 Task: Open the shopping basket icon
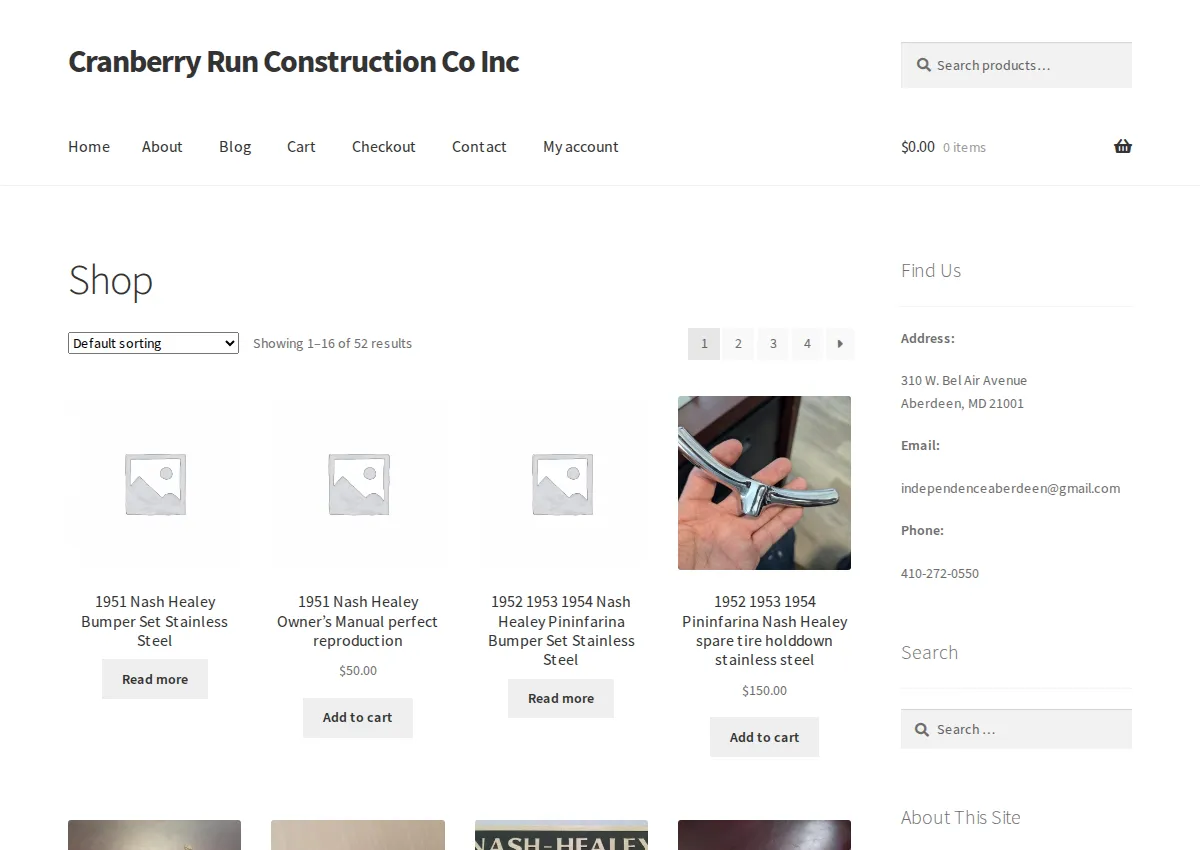click(x=1123, y=146)
